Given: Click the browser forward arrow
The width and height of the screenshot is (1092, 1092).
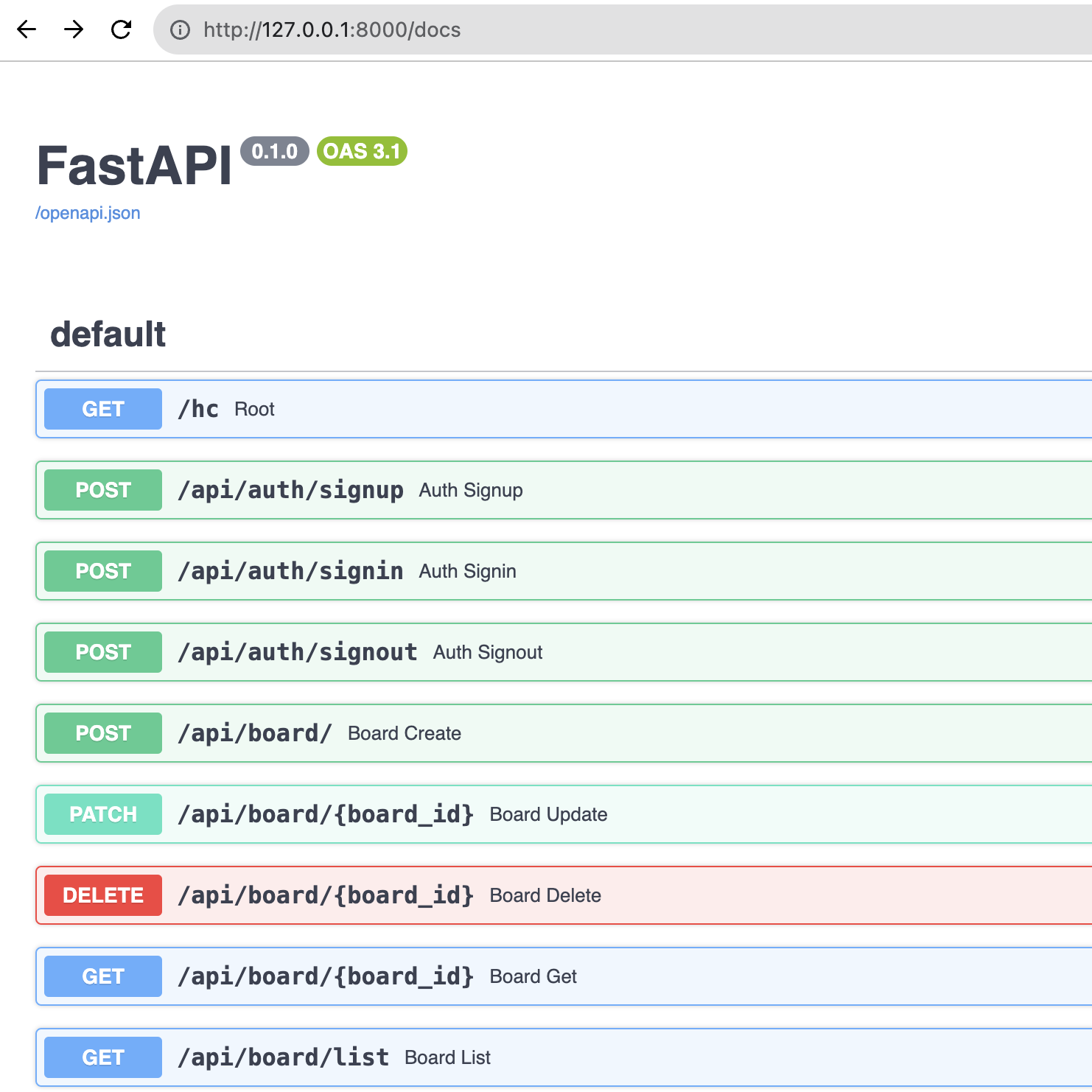Looking at the screenshot, I should tap(74, 29).
